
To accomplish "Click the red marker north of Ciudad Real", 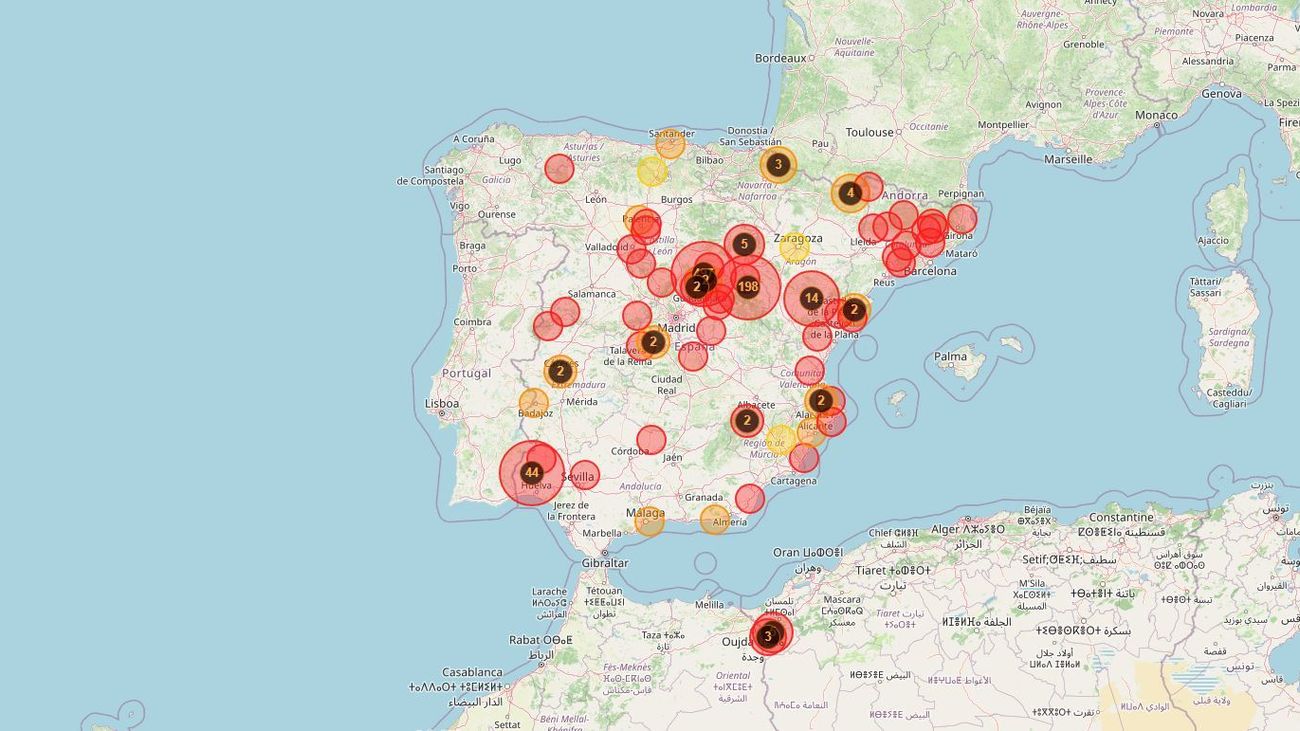I will tap(693, 356).
